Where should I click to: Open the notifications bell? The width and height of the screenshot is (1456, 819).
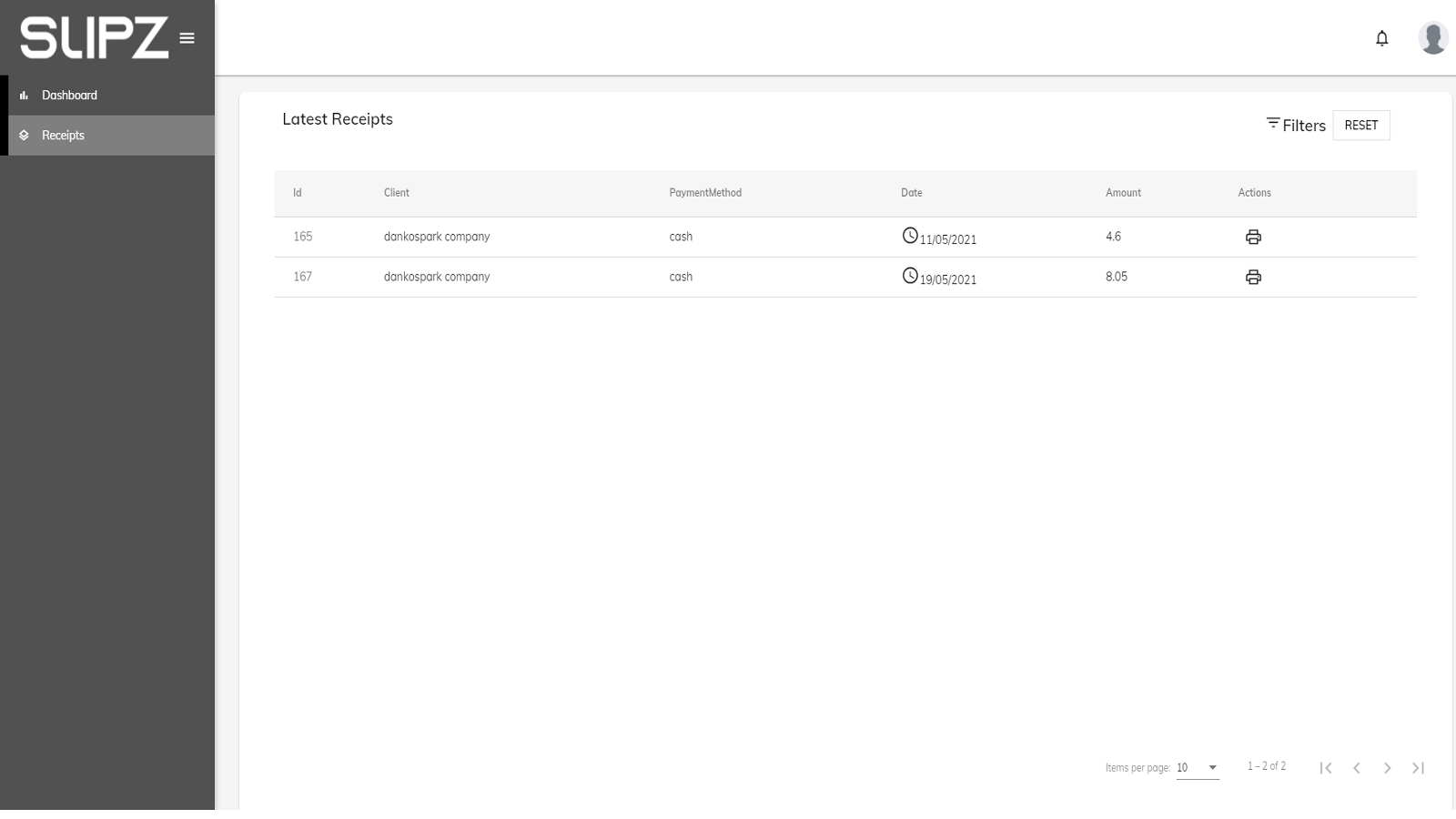pyautogui.click(x=1381, y=38)
